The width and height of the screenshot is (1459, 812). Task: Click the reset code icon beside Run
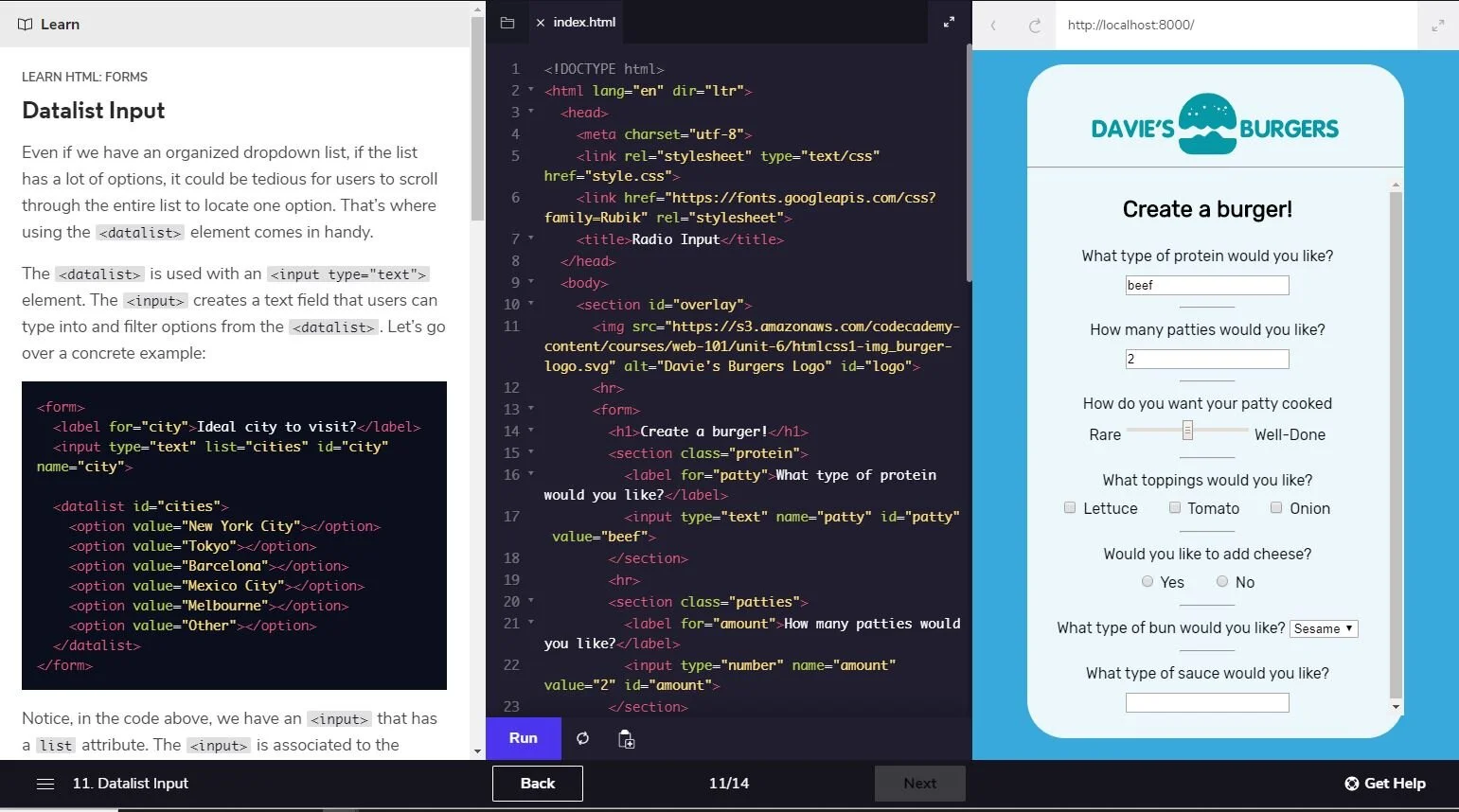pyautogui.click(x=582, y=739)
